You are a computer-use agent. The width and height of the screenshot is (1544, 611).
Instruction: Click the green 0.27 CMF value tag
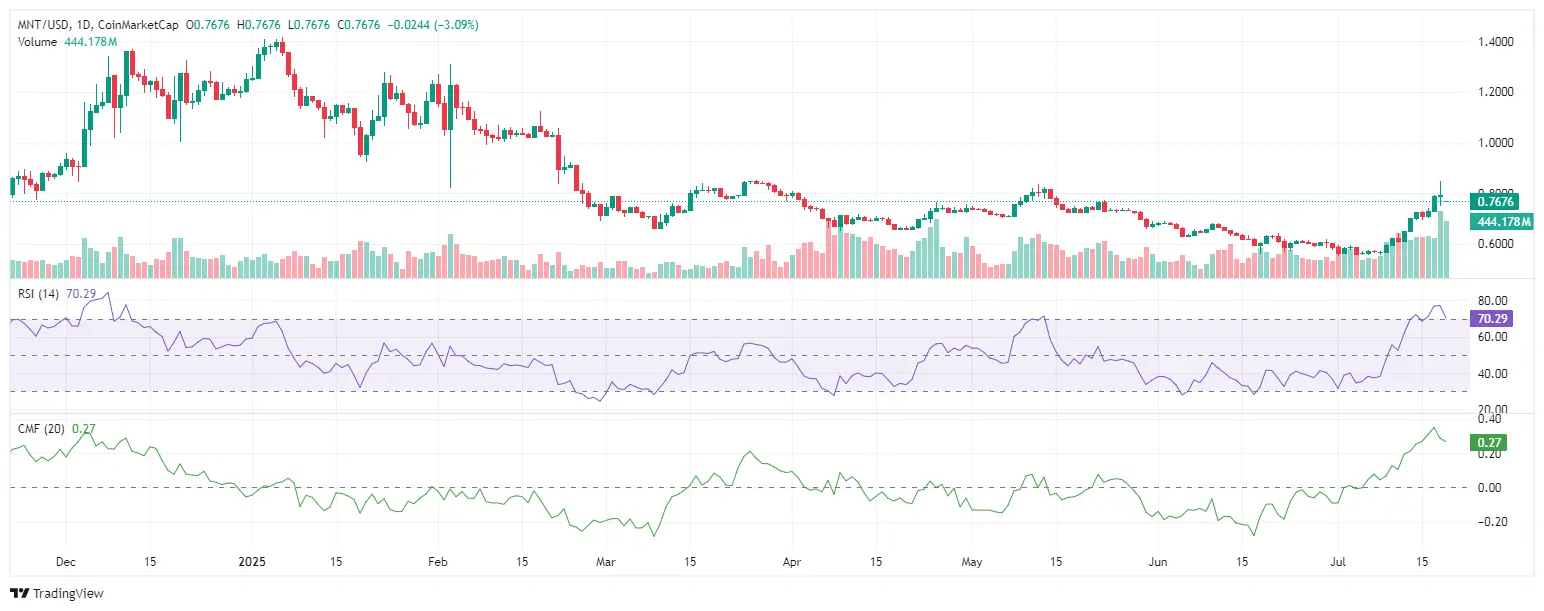[x=1487, y=442]
